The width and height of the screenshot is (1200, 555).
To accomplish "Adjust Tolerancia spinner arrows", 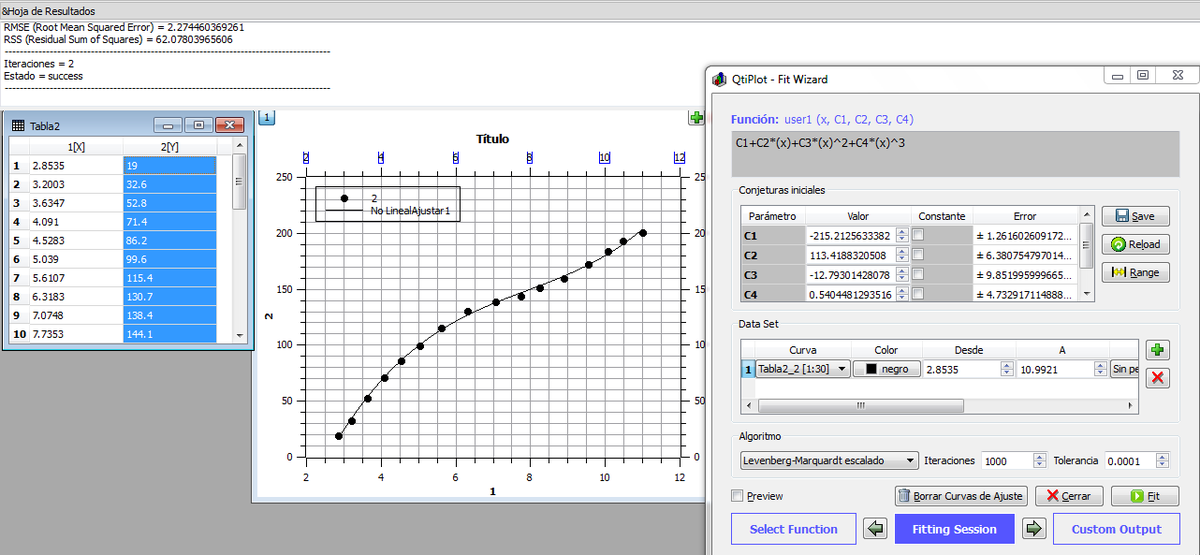I will coord(1161,461).
